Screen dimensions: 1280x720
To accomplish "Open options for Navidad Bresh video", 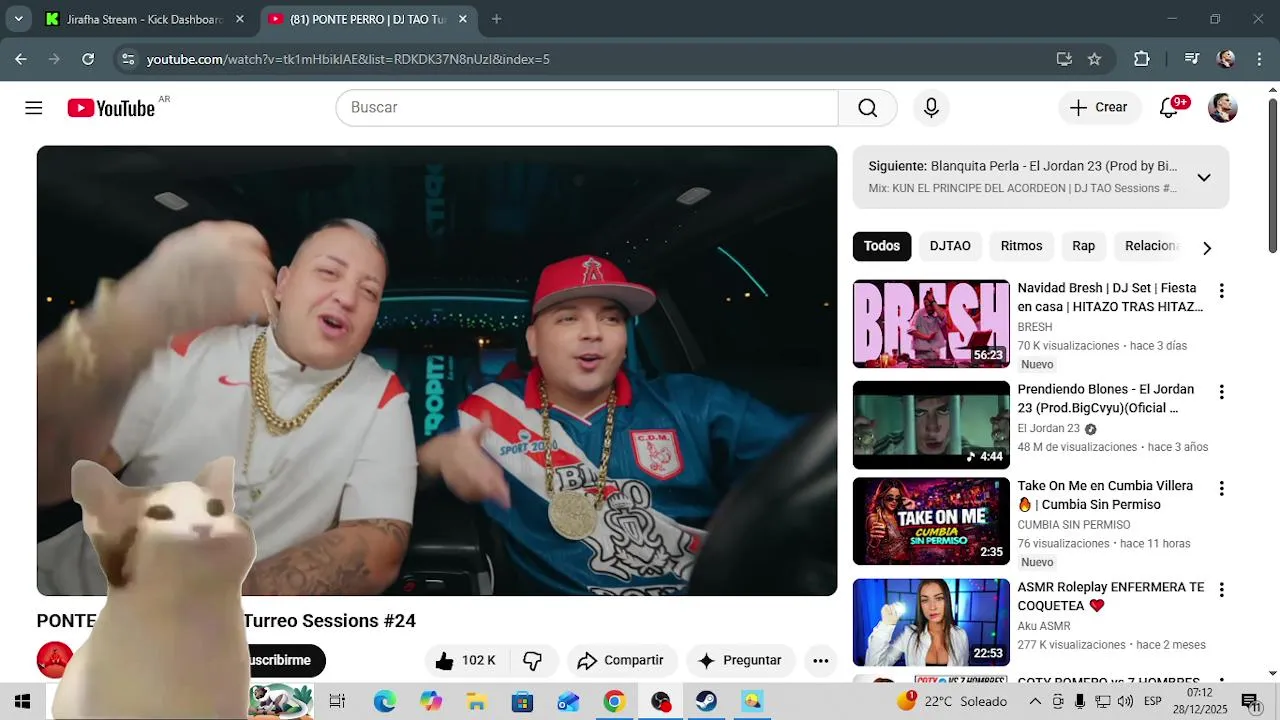I will pos(1221,291).
